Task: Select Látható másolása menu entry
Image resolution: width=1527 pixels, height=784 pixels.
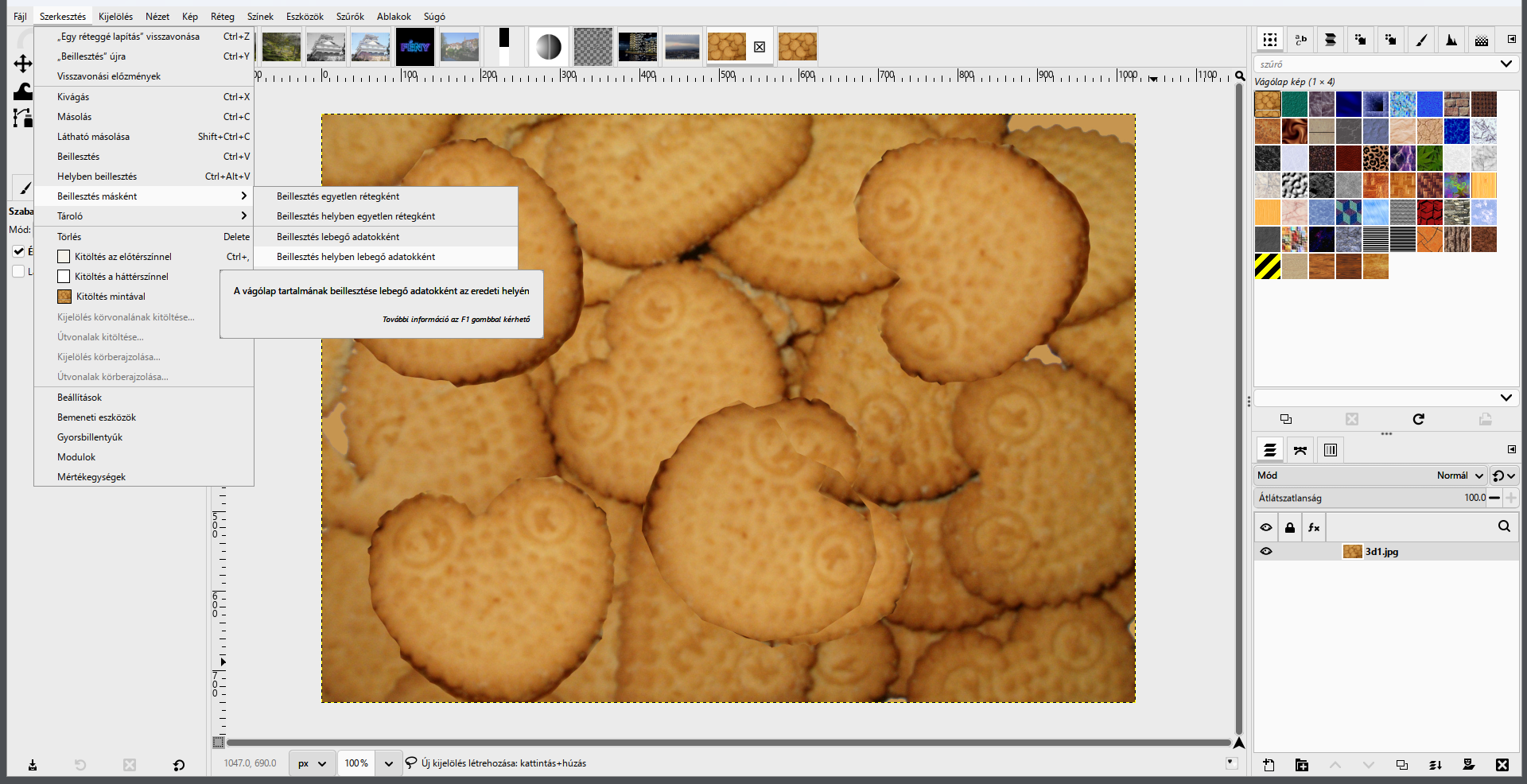Action: pos(144,137)
